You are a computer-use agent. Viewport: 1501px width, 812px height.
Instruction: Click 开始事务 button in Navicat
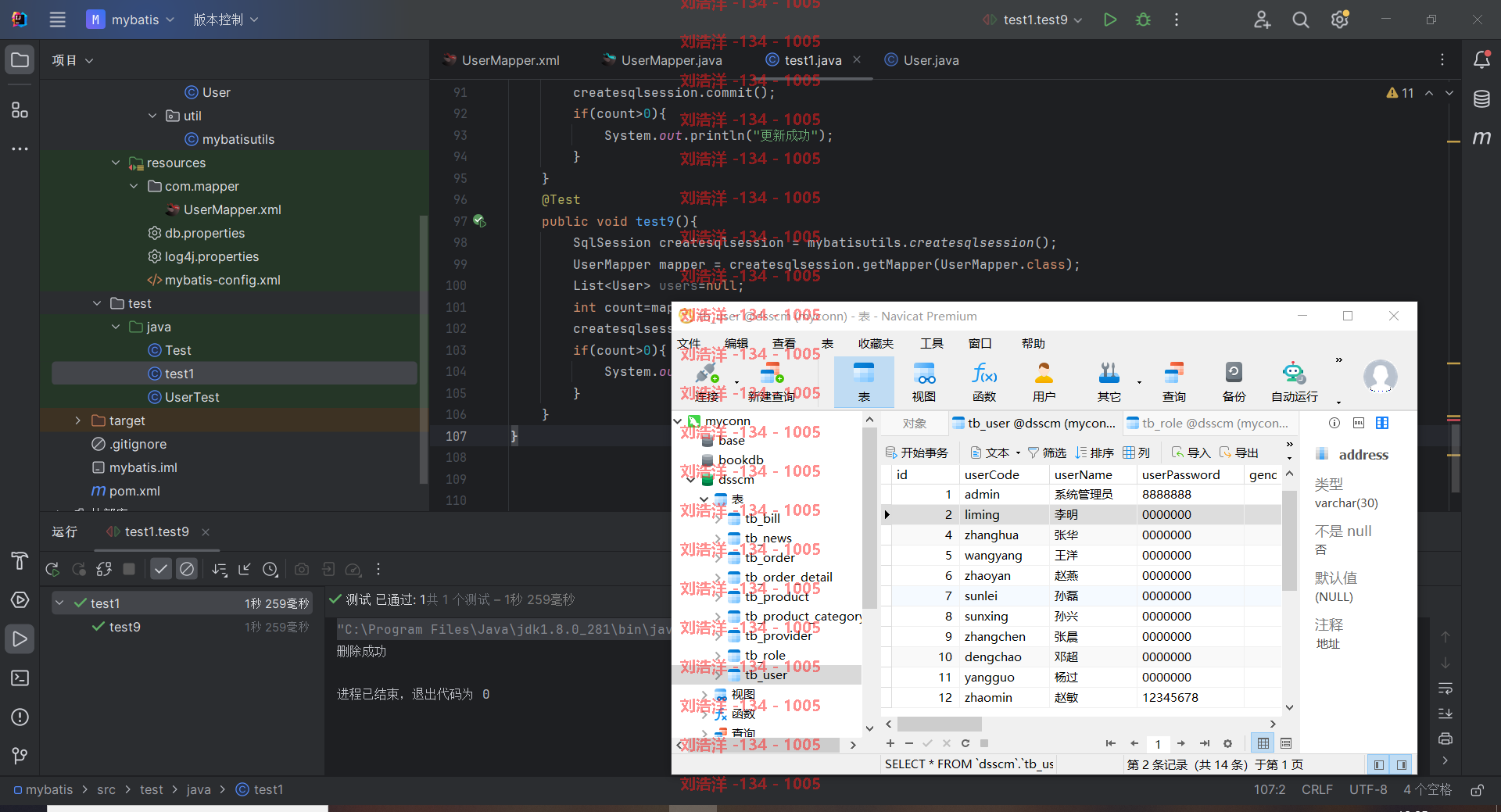[x=917, y=453]
